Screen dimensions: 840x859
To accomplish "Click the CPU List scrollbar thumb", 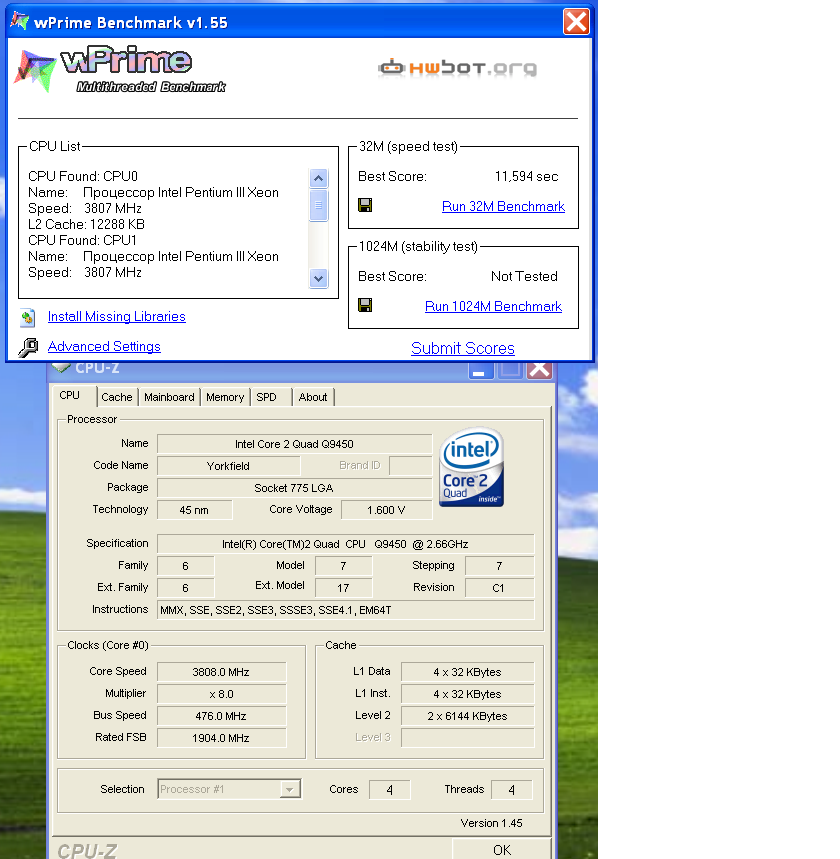I will pyautogui.click(x=318, y=205).
